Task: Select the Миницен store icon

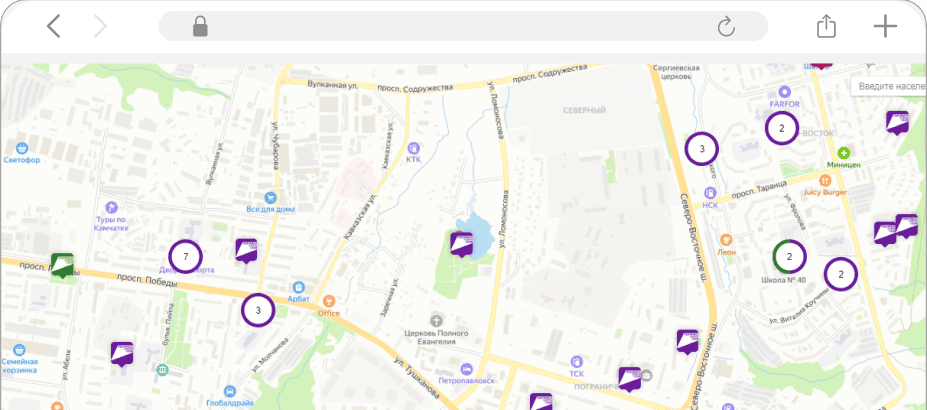Action: [843, 153]
